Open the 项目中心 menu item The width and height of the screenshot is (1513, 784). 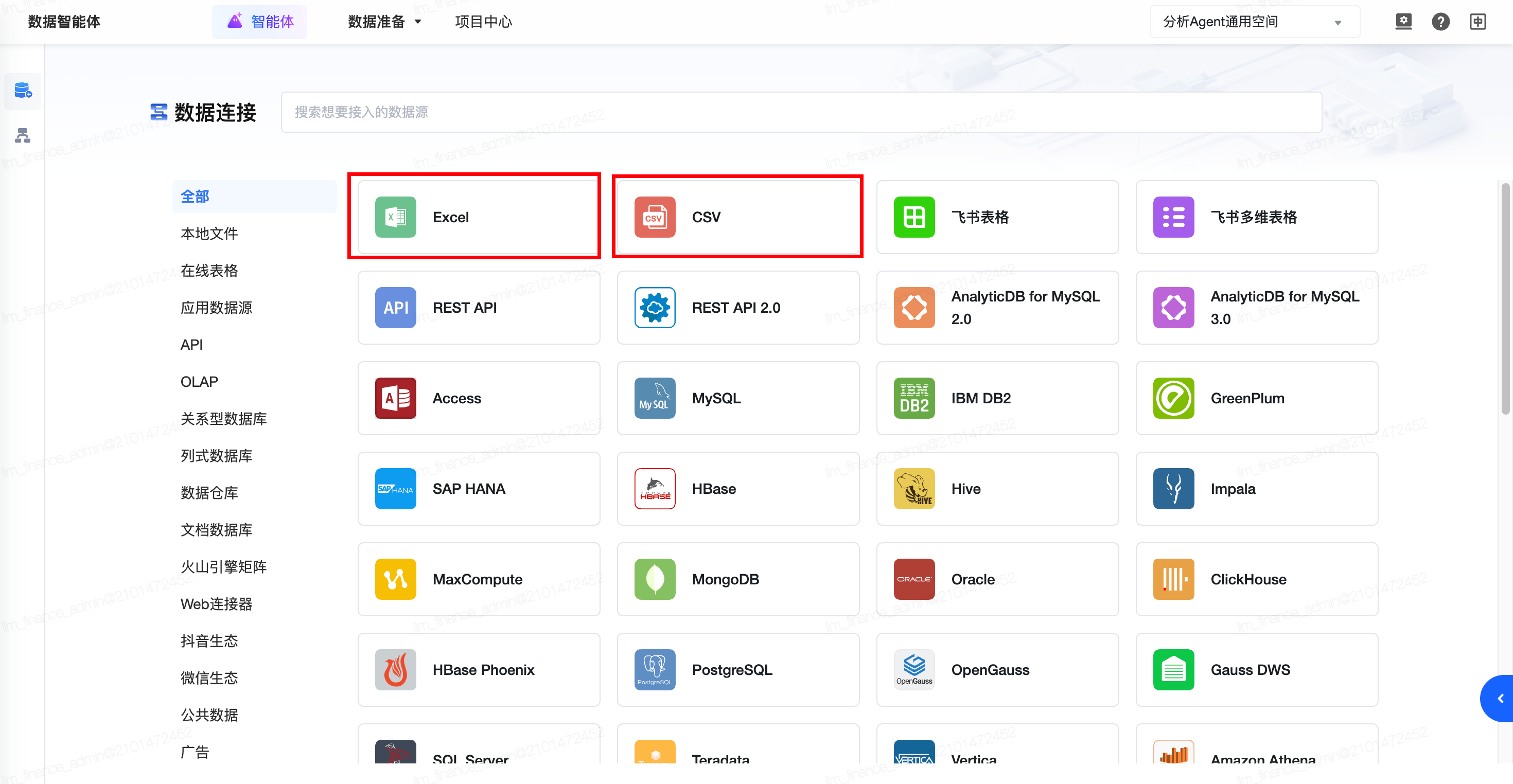pyautogui.click(x=483, y=22)
